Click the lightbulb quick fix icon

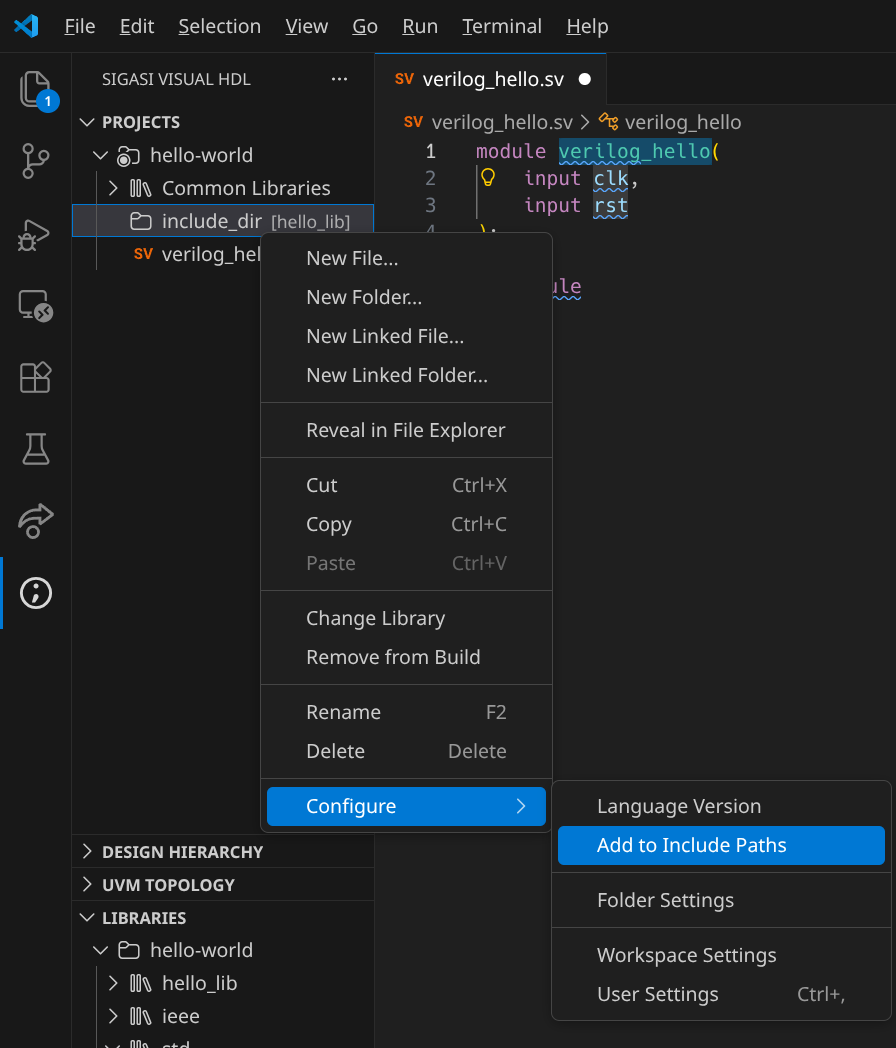coord(488,178)
